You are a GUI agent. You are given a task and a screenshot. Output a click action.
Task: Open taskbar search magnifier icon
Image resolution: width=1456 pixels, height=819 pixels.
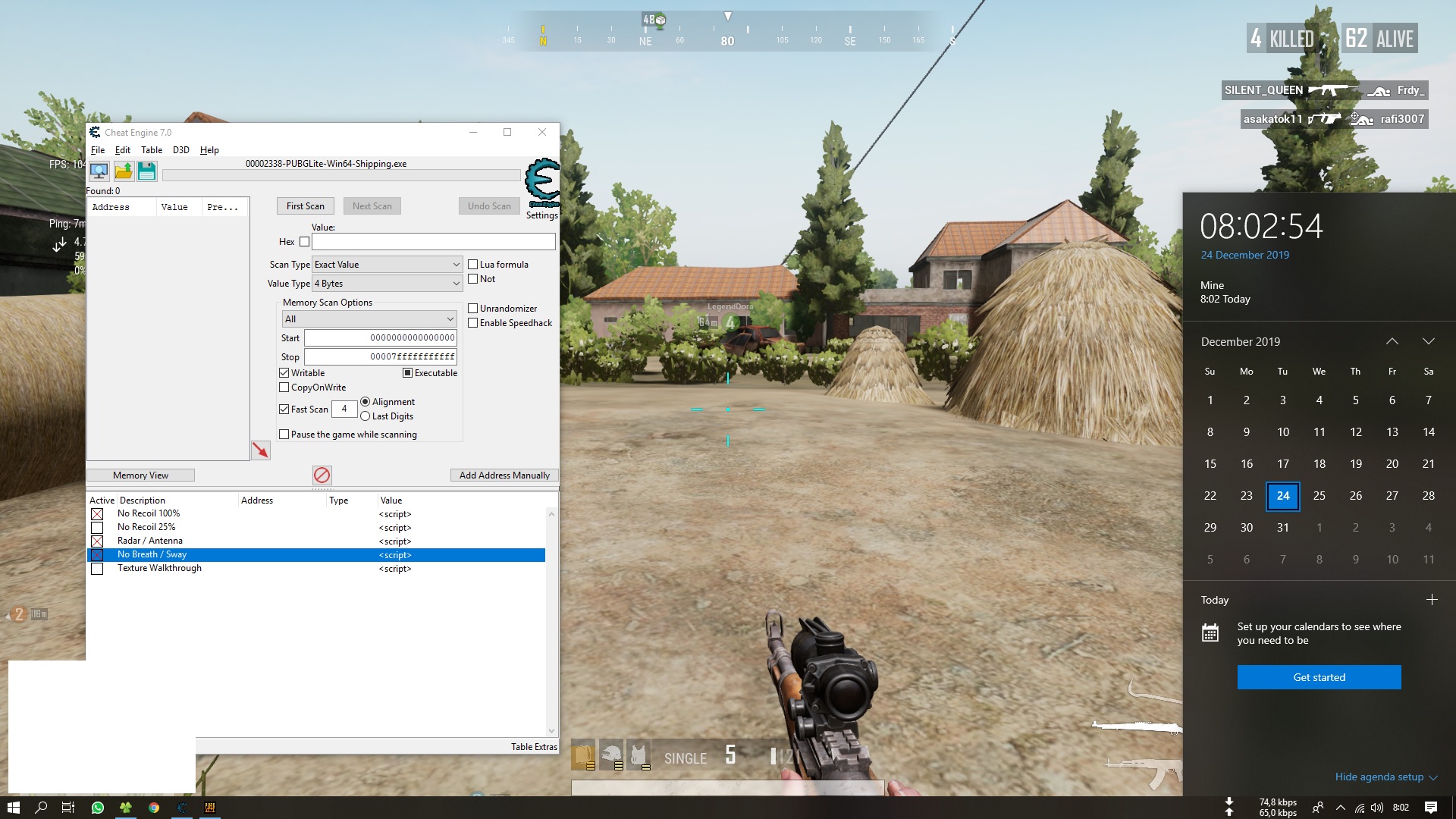point(41,808)
